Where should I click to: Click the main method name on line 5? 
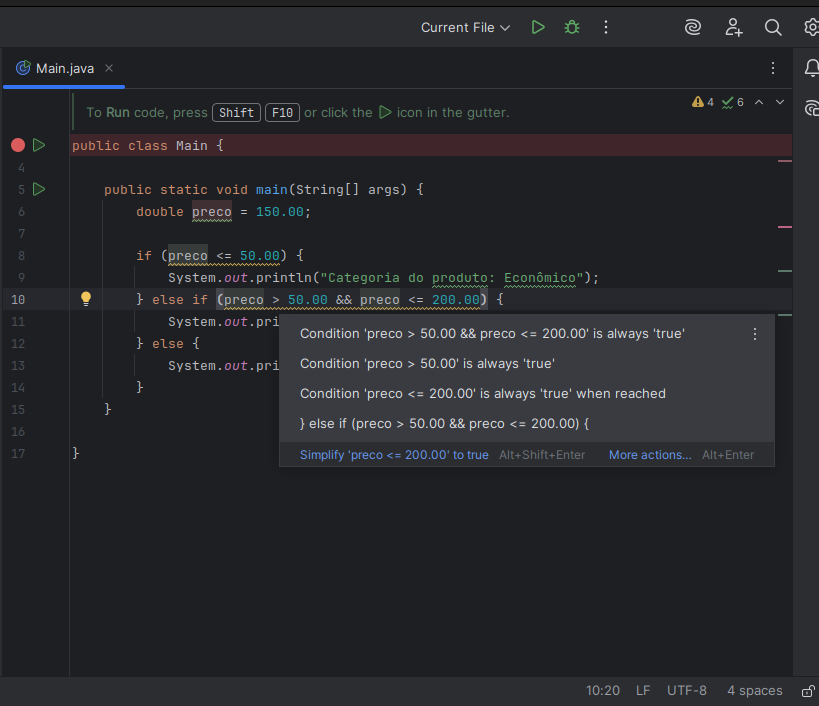(x=272, y=190)
